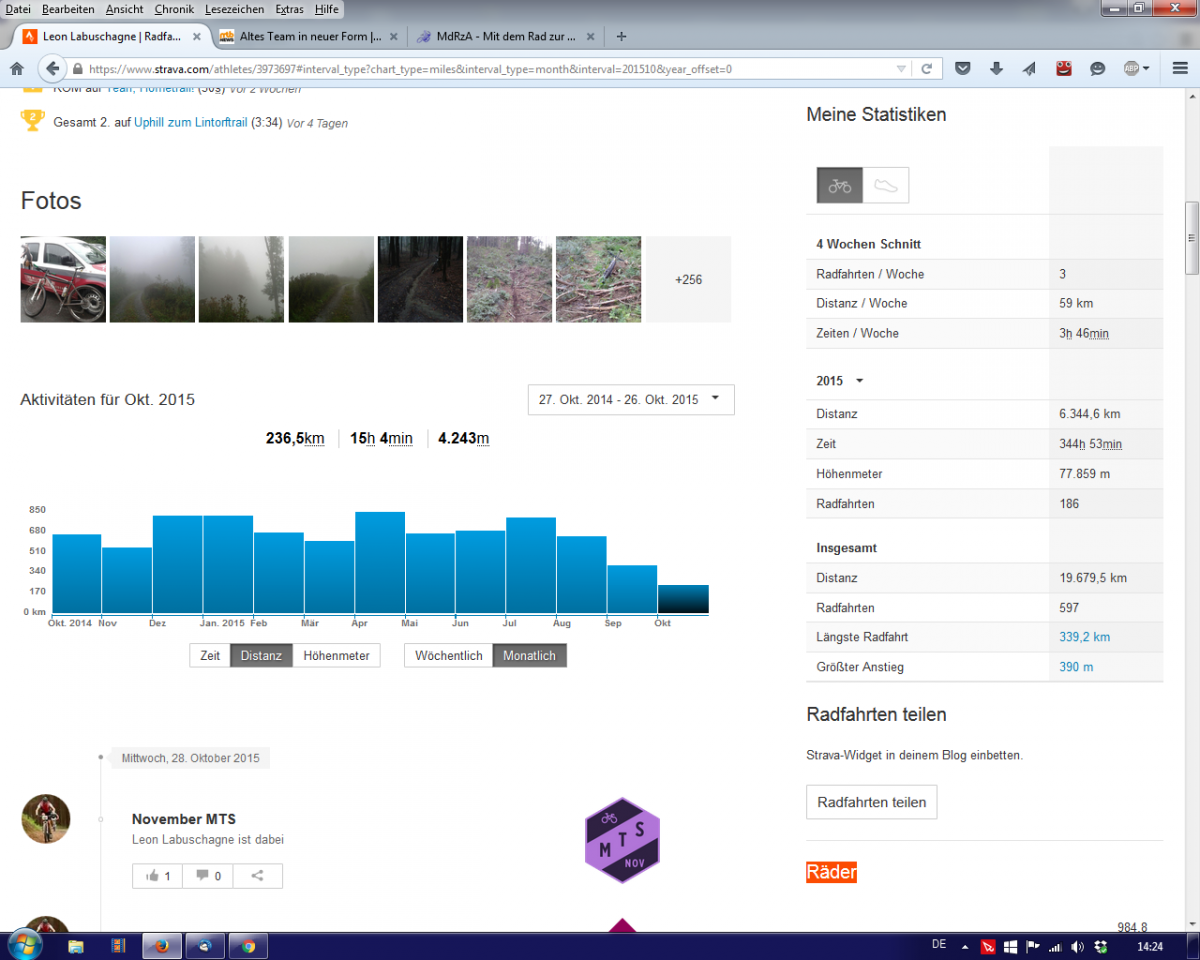This screenshot has width=1200, height=960.
Task: Switch to the running shoe stats icon
Action: [885, 186]
